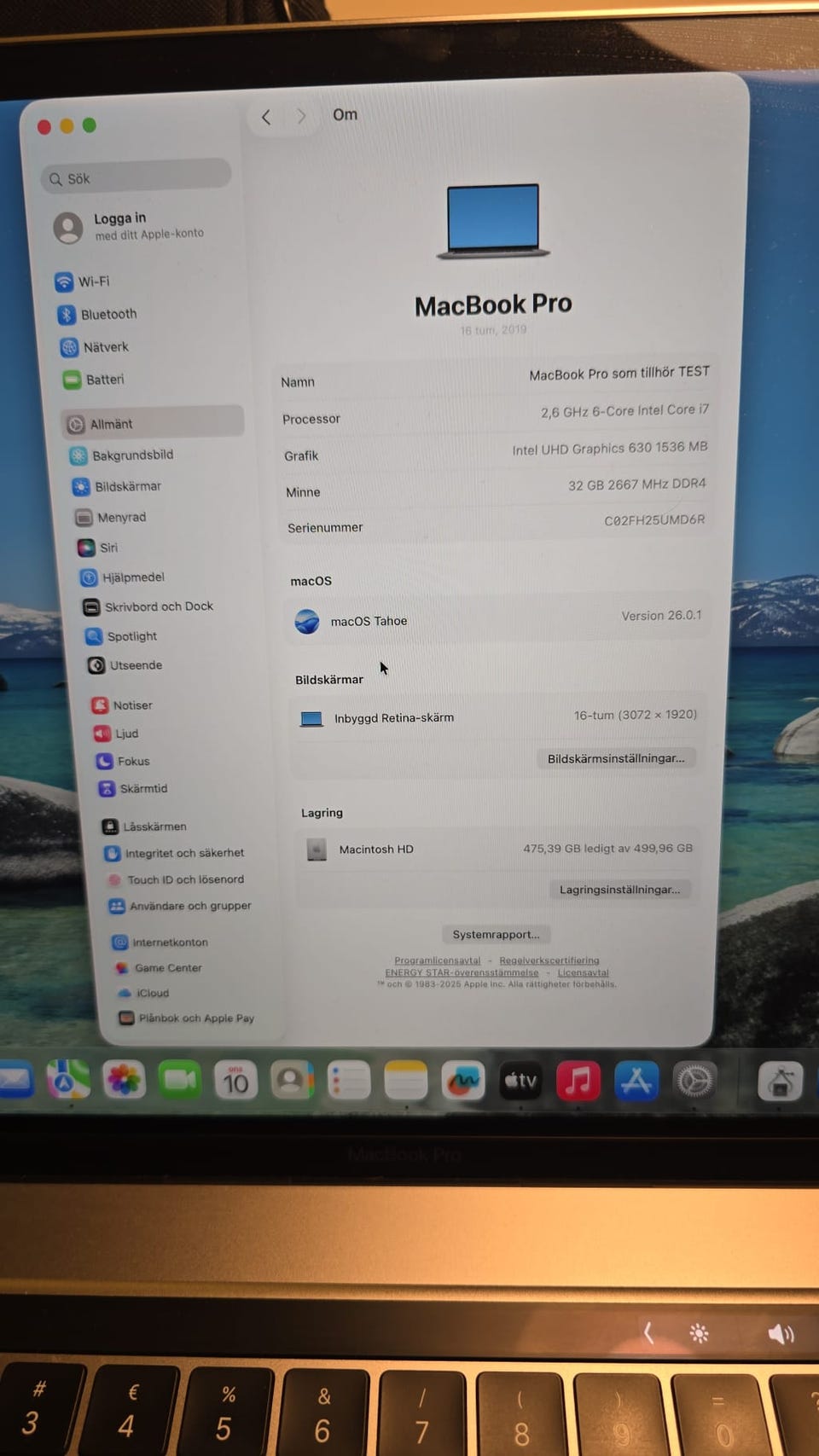
Task: Select the Menyrad sidebar item
Action: (x=111, y=517)
